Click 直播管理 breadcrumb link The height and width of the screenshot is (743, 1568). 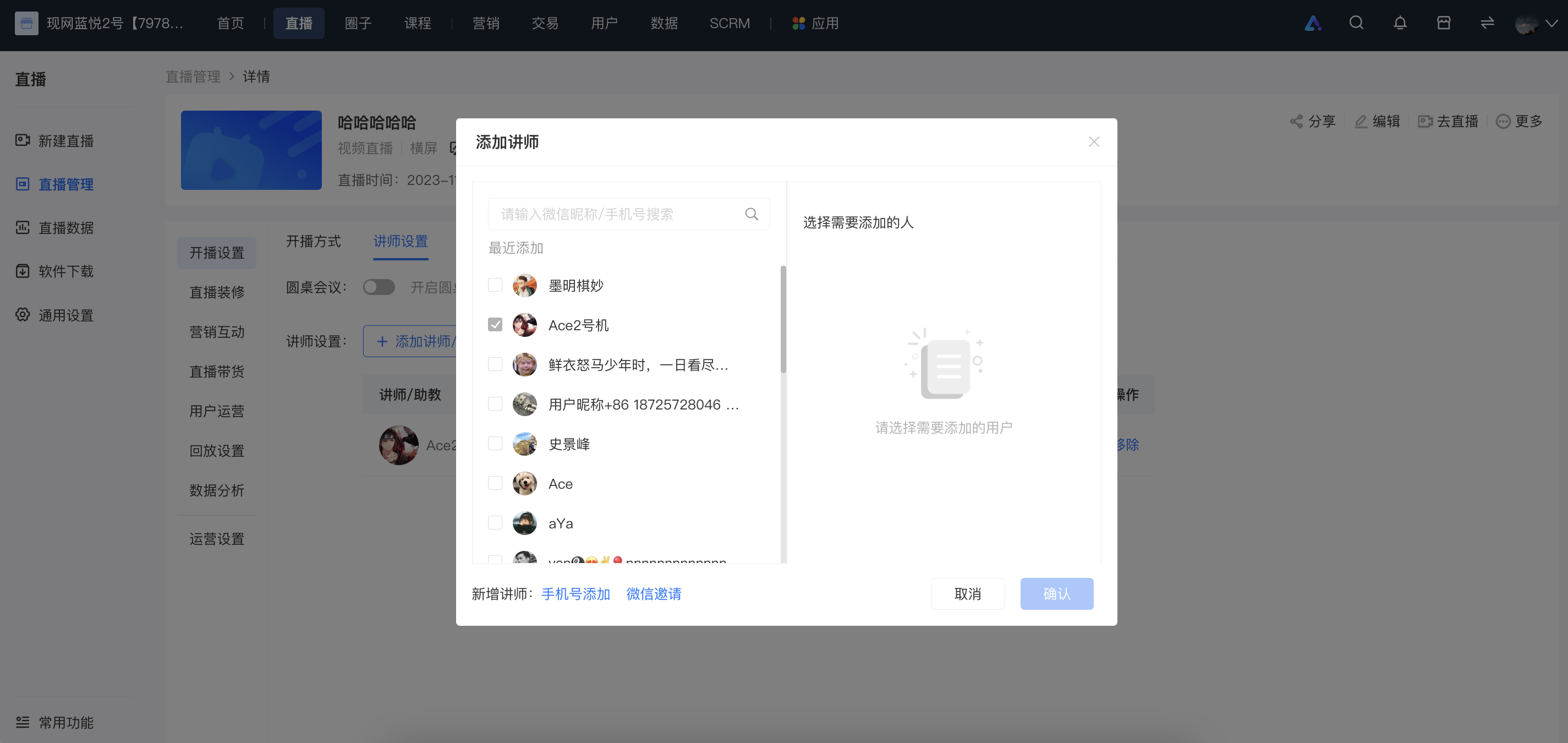(193, 77)
